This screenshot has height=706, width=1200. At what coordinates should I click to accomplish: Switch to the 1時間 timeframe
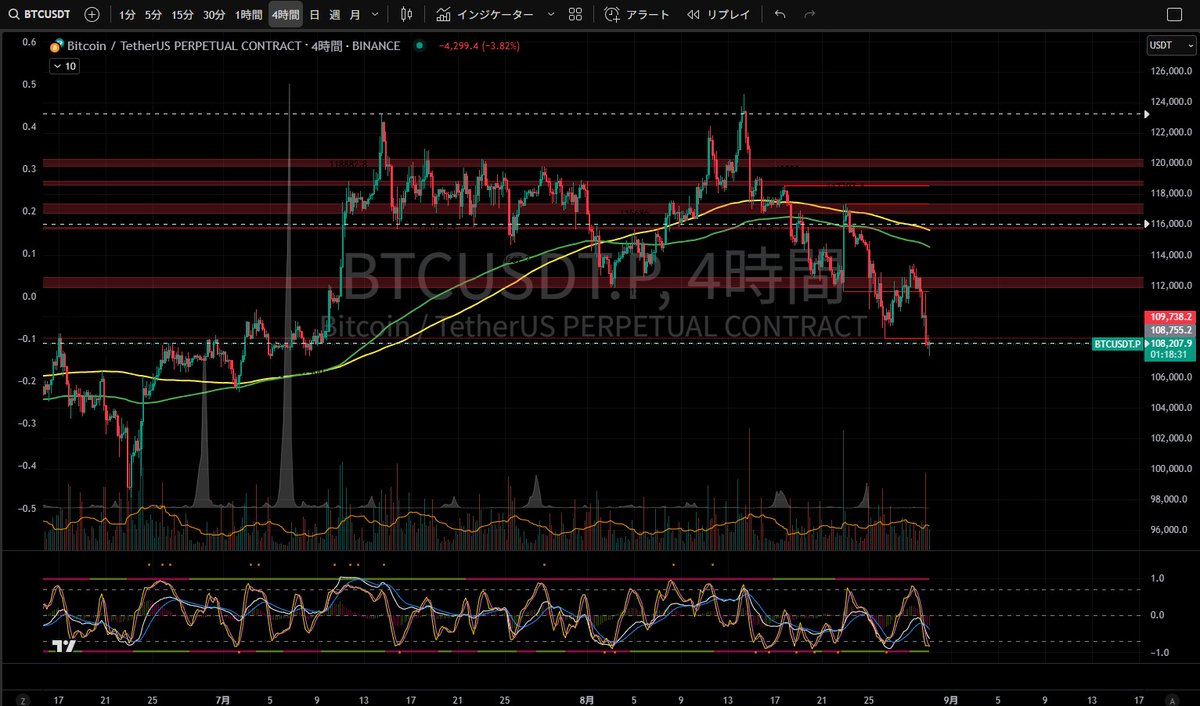click(249, 15)
